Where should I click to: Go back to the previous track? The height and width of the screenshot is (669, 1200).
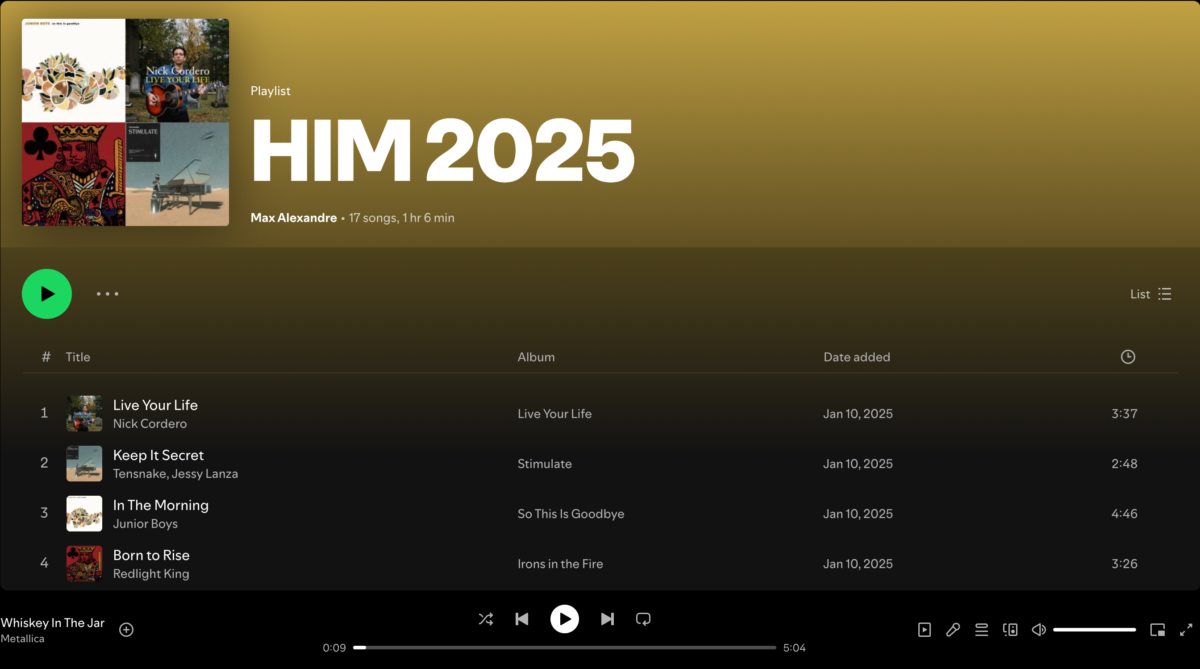[x=521, y=619]
